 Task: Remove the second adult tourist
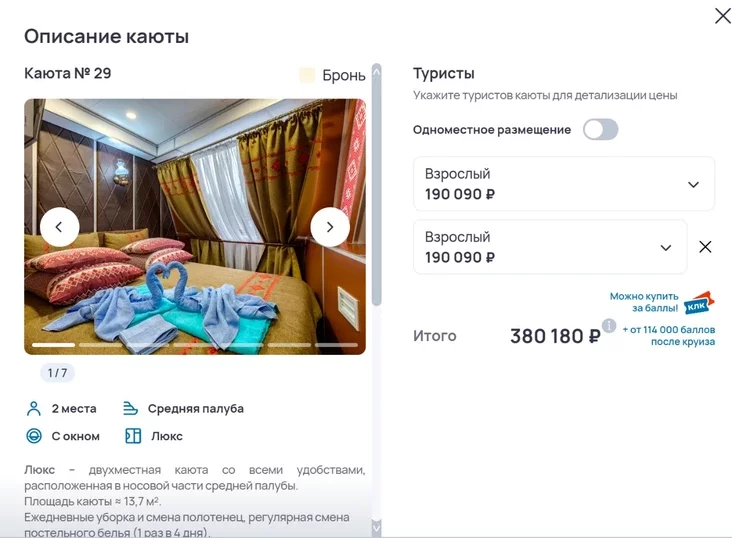coord(705,247)
